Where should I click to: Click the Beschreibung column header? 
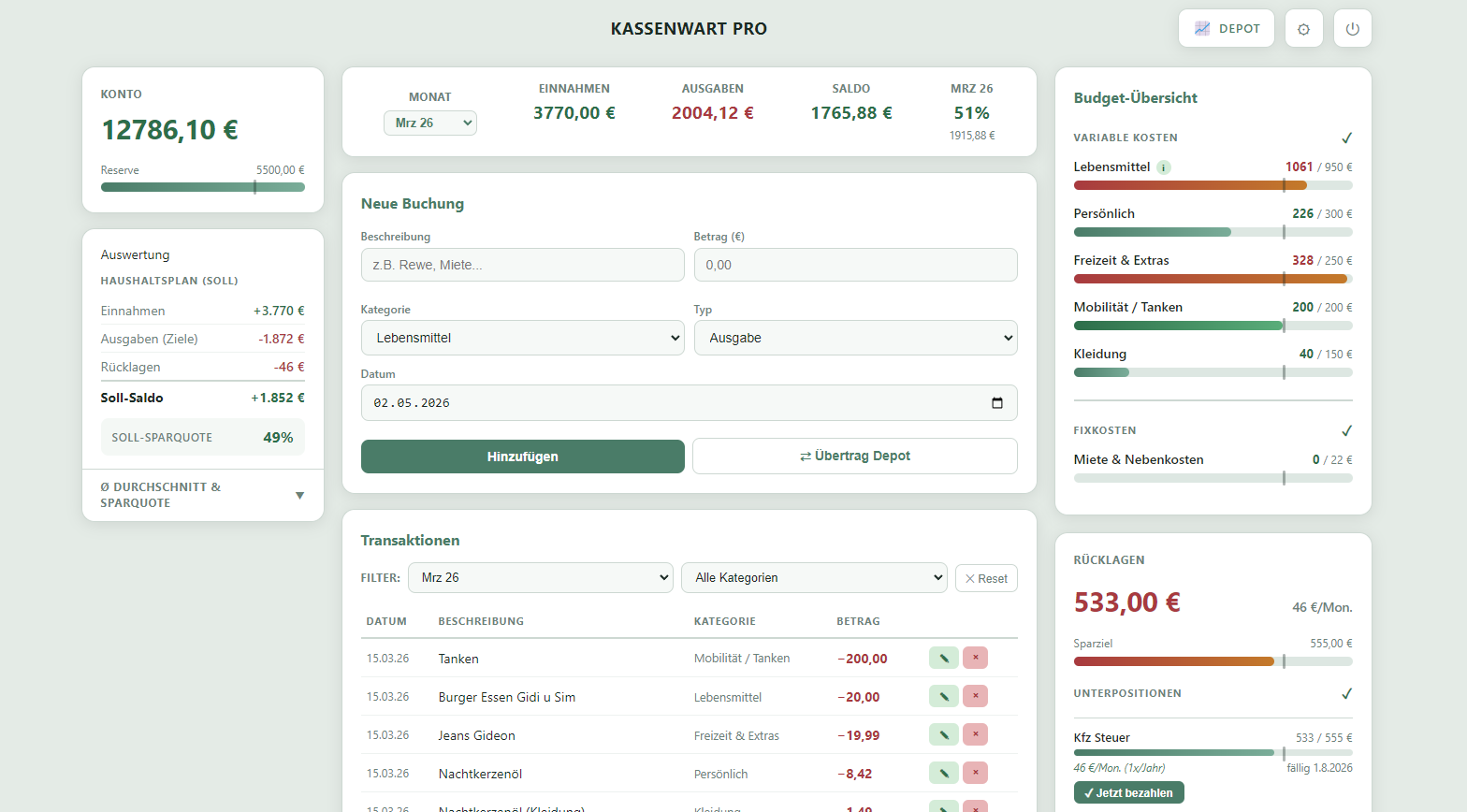(481, 621)
